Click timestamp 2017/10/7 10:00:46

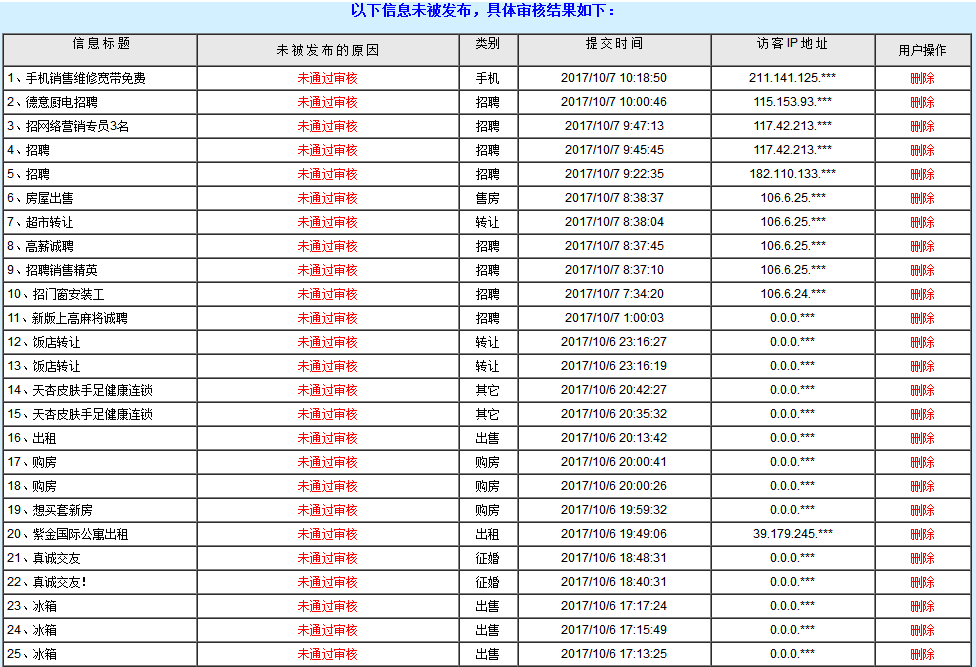click(613, 102)
